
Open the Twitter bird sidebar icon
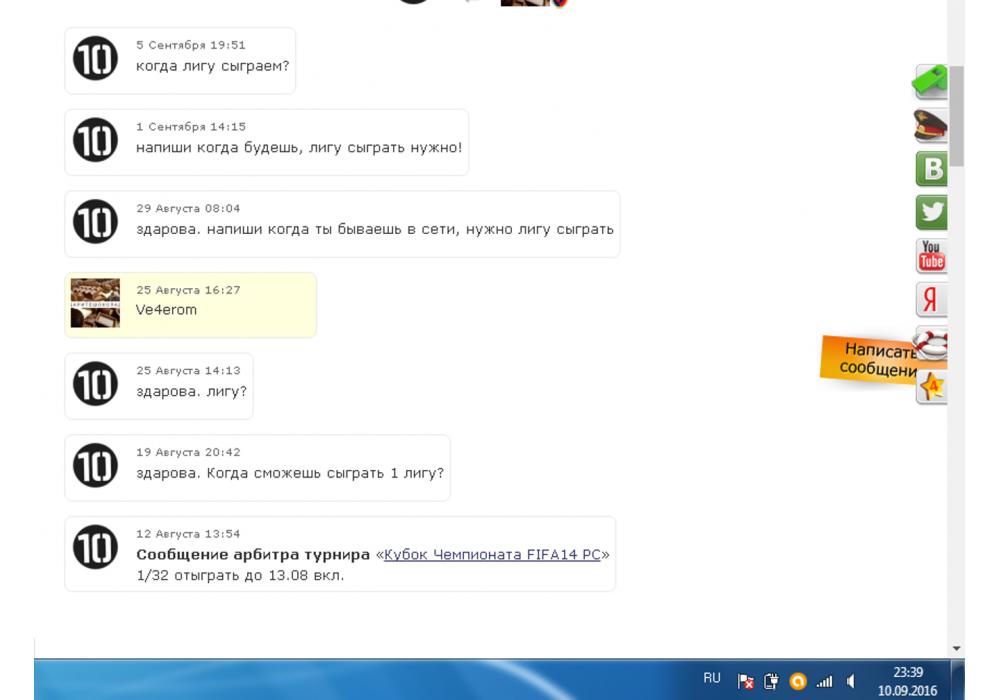tap(932, 212)
